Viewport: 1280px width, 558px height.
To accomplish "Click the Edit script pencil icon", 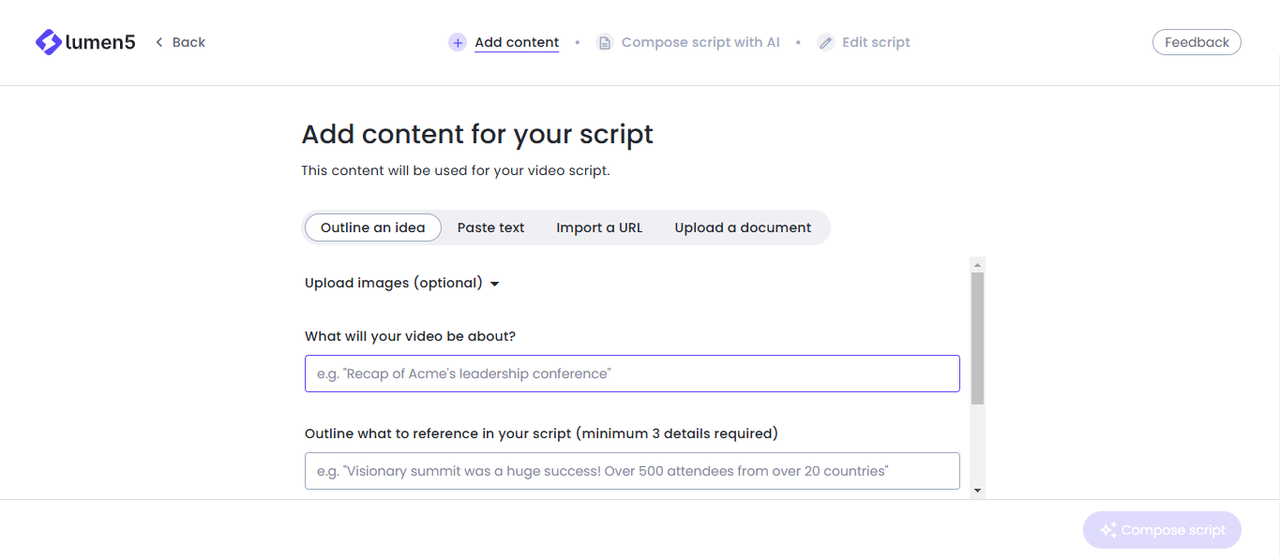I will tap(825, 42).
